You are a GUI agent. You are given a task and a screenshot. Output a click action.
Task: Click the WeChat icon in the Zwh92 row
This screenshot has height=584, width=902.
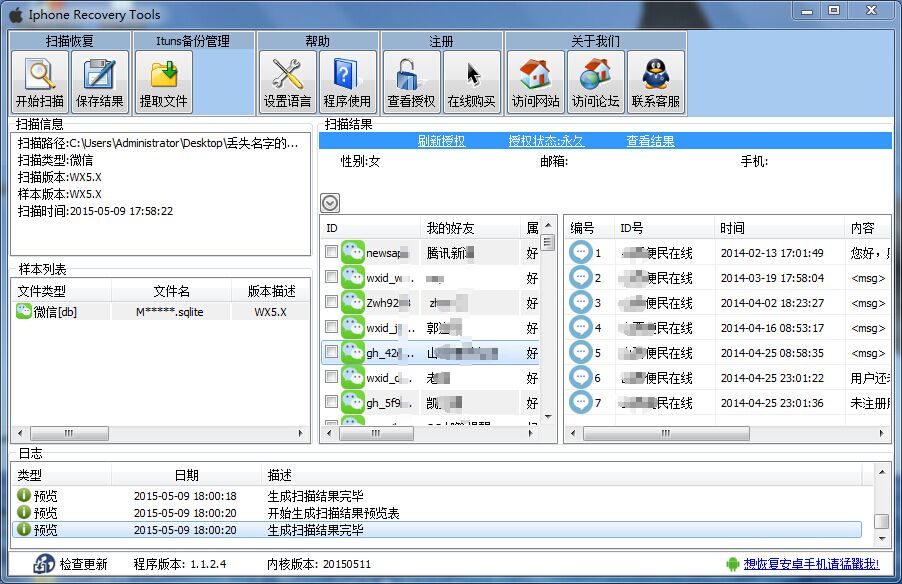coord(353,302)
